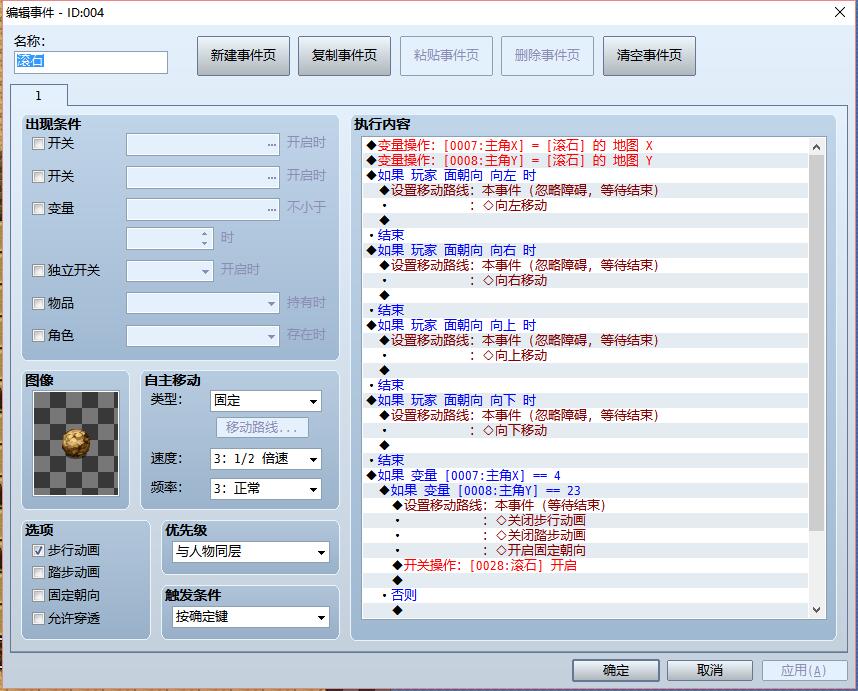Enable the 角色 condition checkbox
Viewport: 858px width, 691px height.
coord(38,335)
